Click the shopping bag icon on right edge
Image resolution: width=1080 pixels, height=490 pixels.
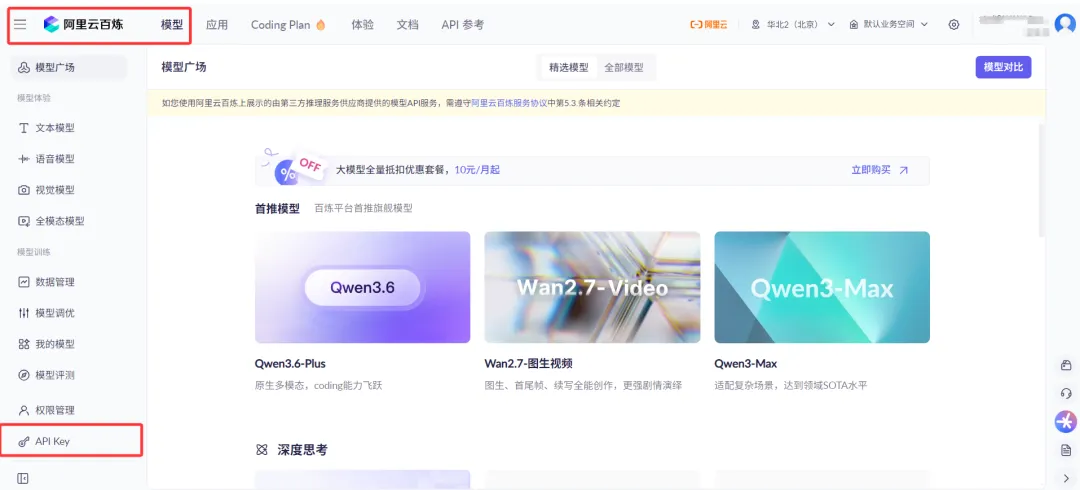[x=1066, y=366]
